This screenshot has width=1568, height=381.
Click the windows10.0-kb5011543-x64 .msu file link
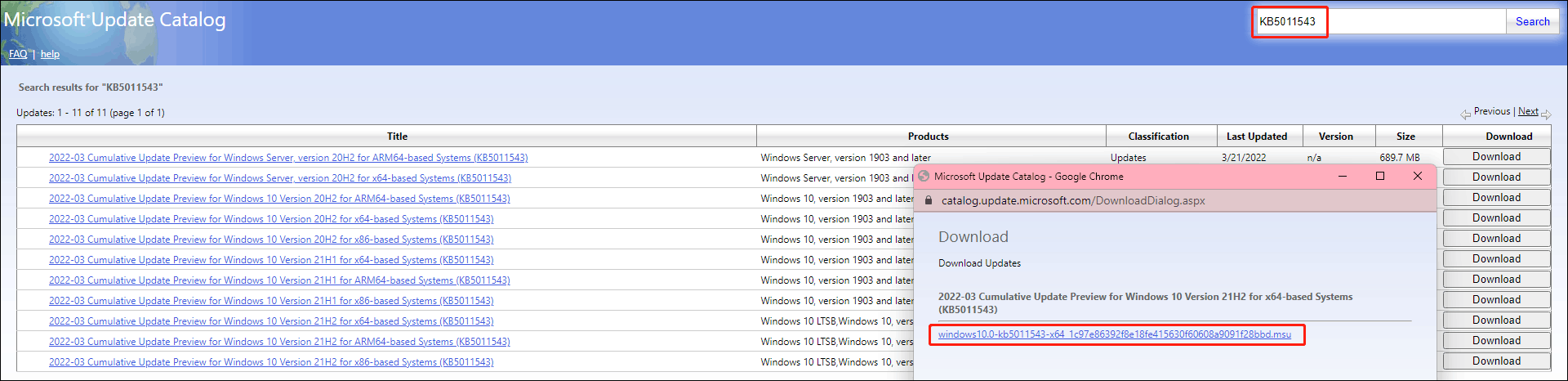(x=1115, y=334)
